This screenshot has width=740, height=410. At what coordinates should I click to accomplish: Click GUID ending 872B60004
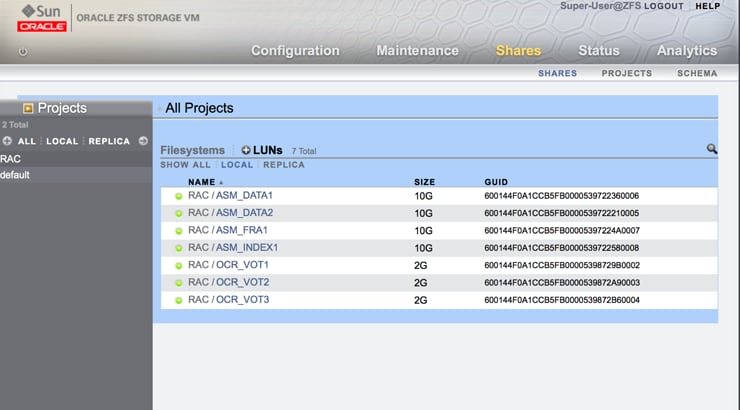562,300
